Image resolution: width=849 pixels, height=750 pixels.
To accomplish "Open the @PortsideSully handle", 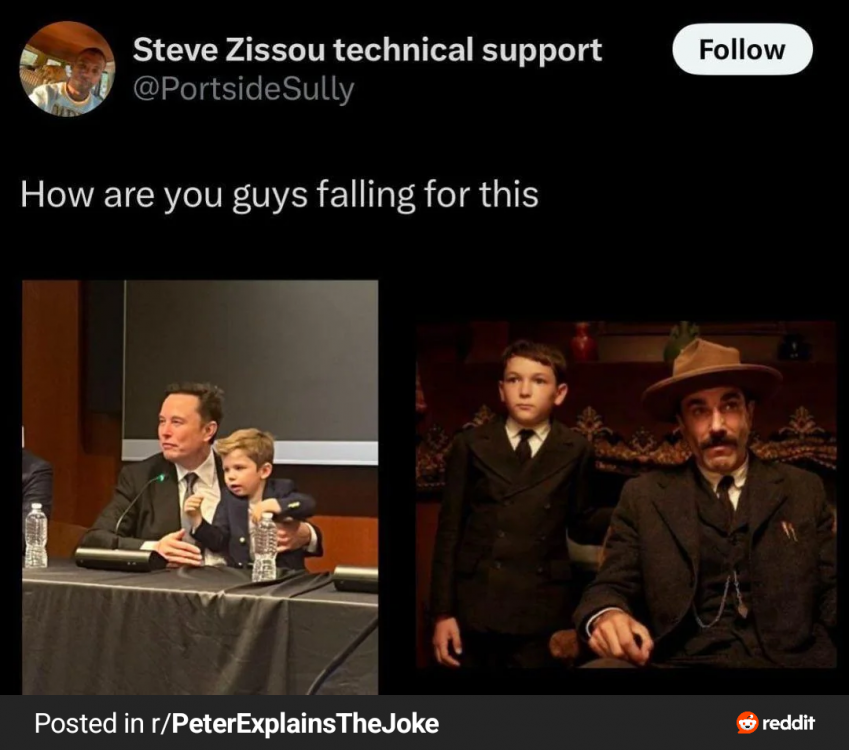I will tap(244, 89).
